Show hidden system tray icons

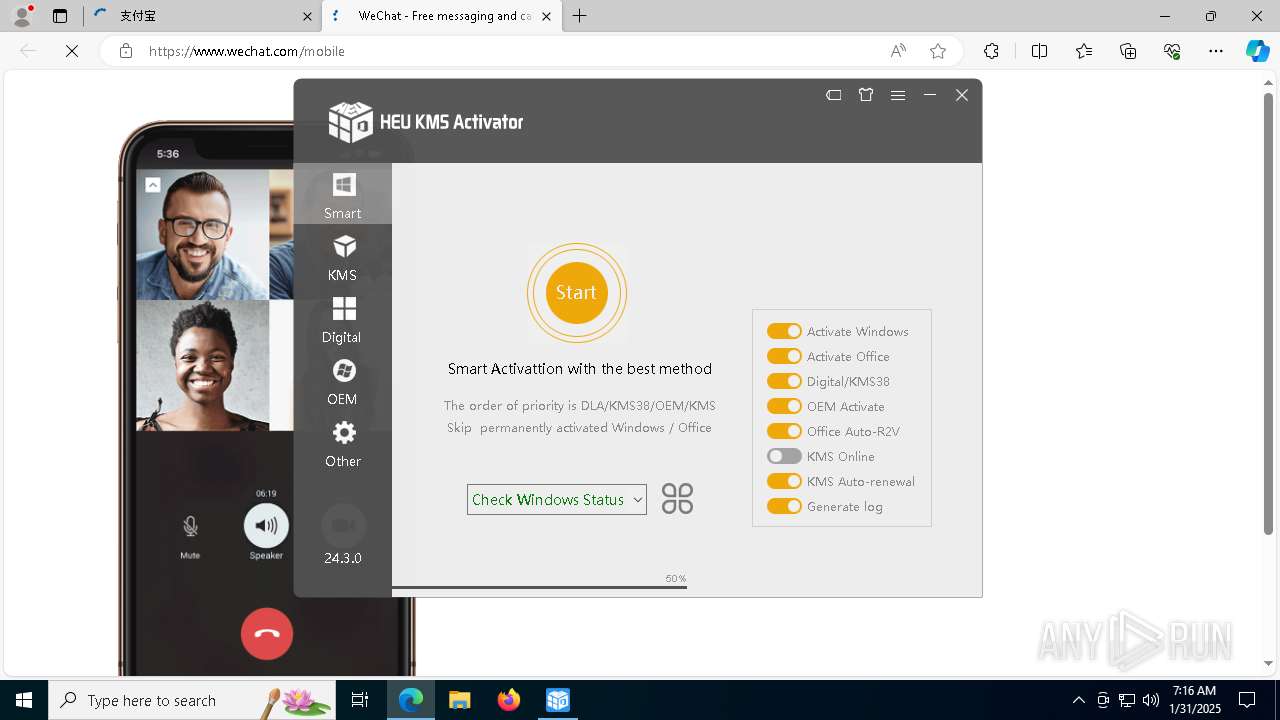point(1079,700)
